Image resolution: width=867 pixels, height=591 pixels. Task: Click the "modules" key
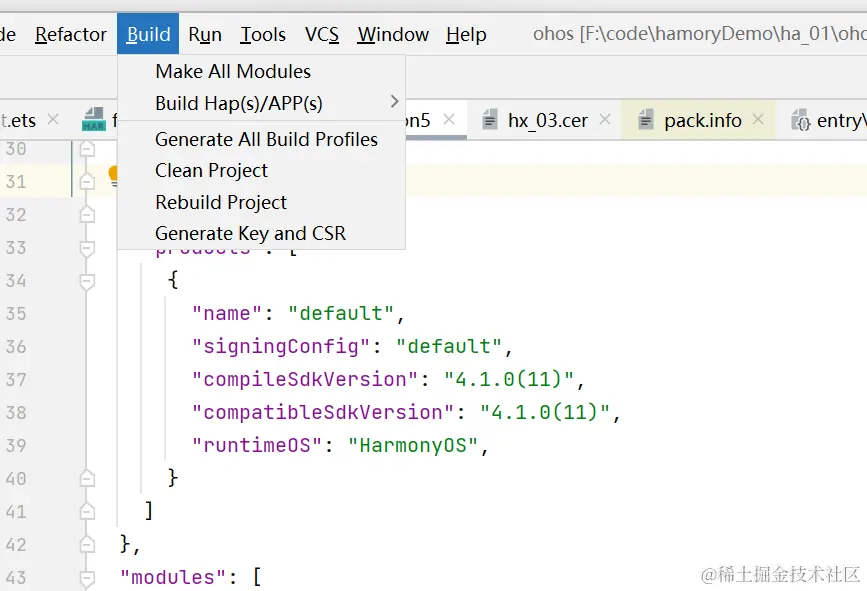point(173,578)
